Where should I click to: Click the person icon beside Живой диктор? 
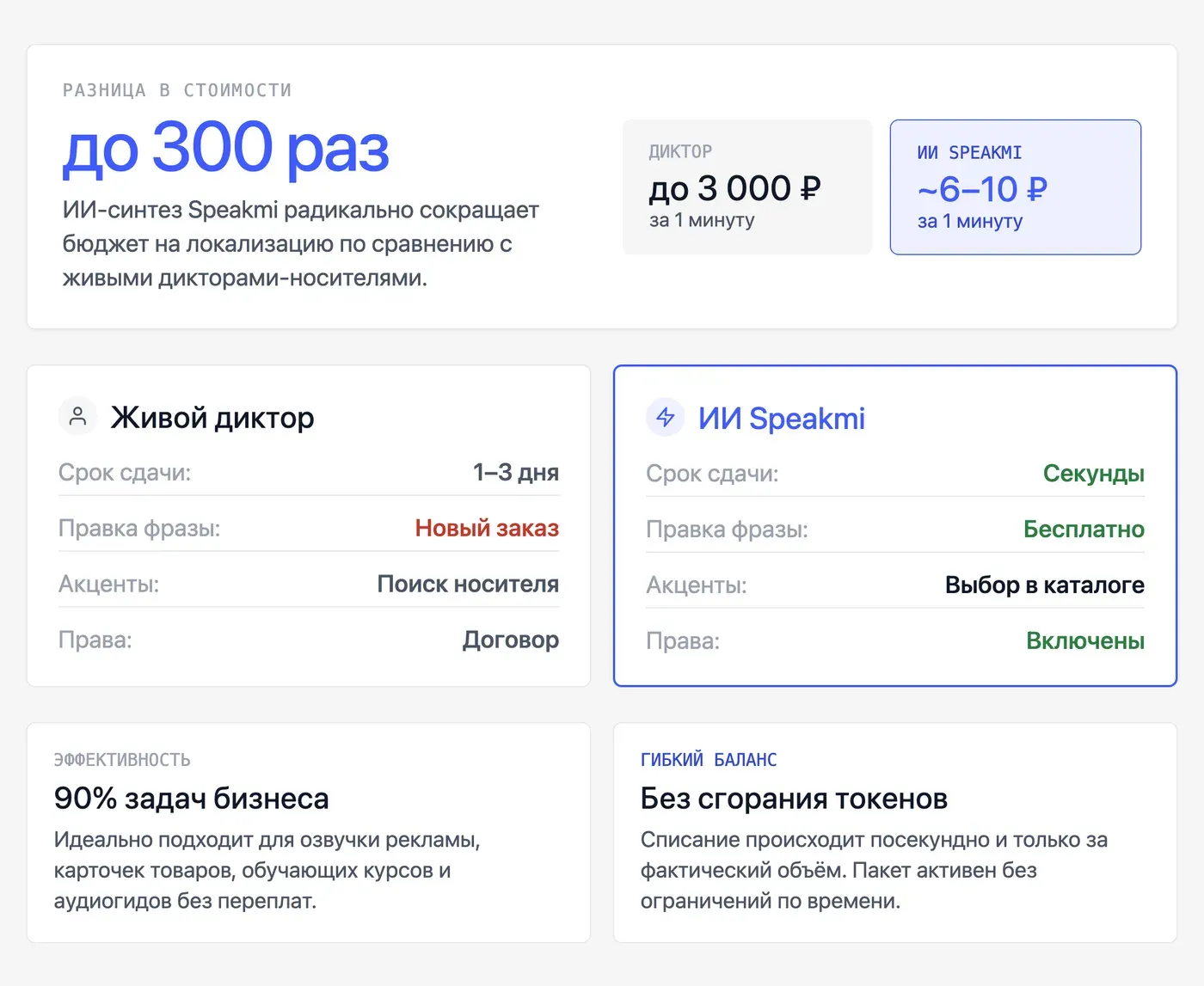pos(77,417)
